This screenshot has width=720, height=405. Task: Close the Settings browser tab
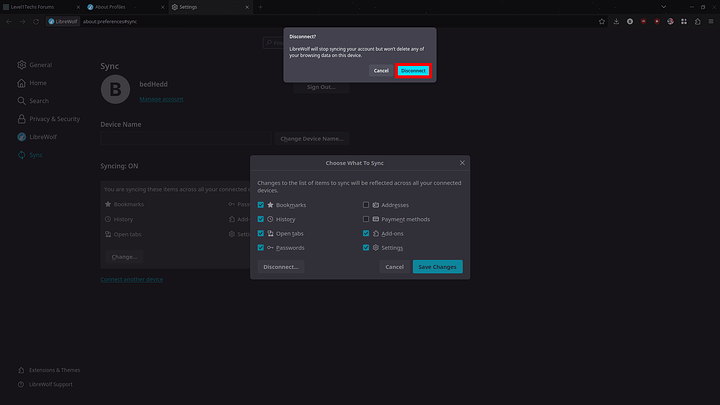coord(247,7)
